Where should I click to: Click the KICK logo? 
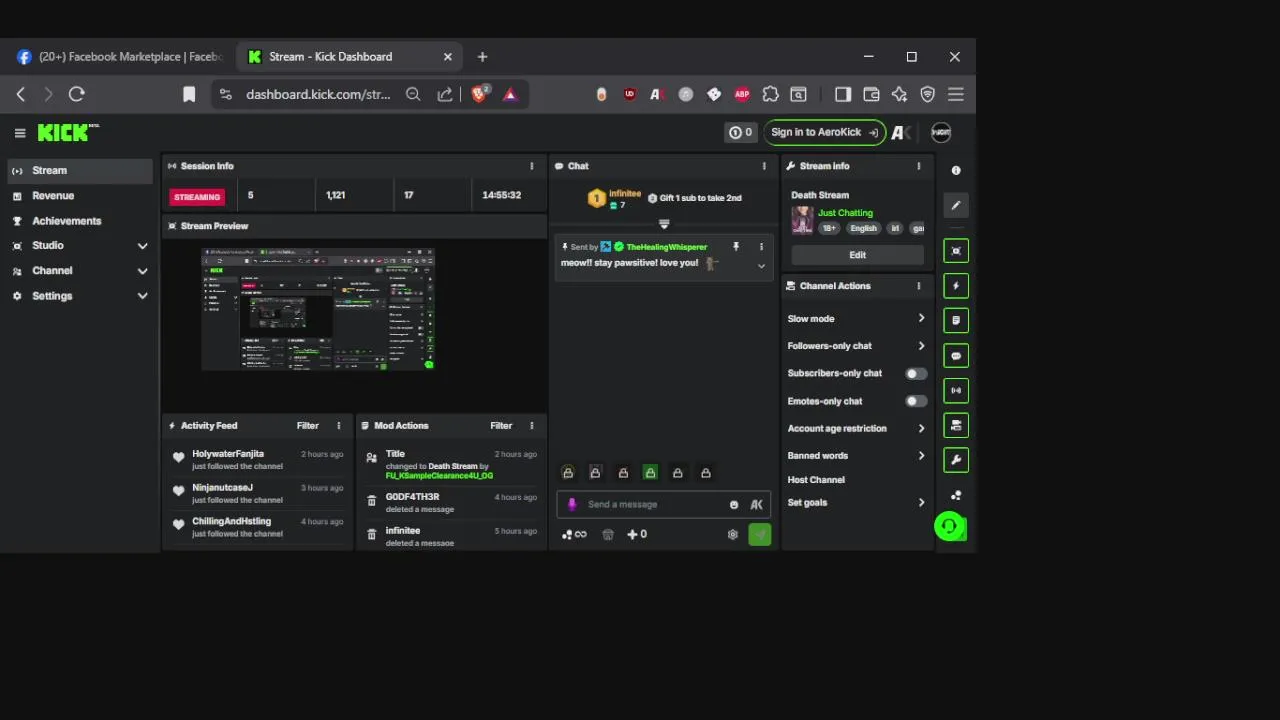[68, 132]
